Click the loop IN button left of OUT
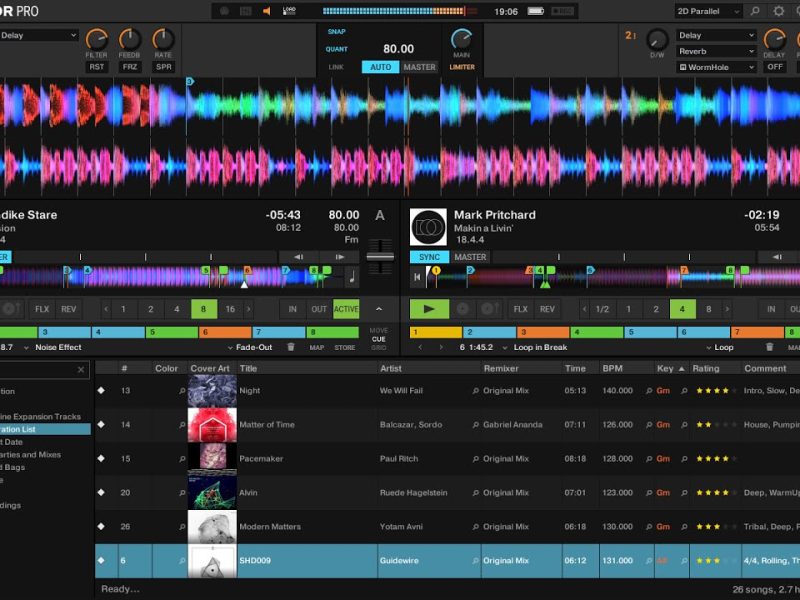Viewport: 800px width, 600px height. tap(292, 309)
